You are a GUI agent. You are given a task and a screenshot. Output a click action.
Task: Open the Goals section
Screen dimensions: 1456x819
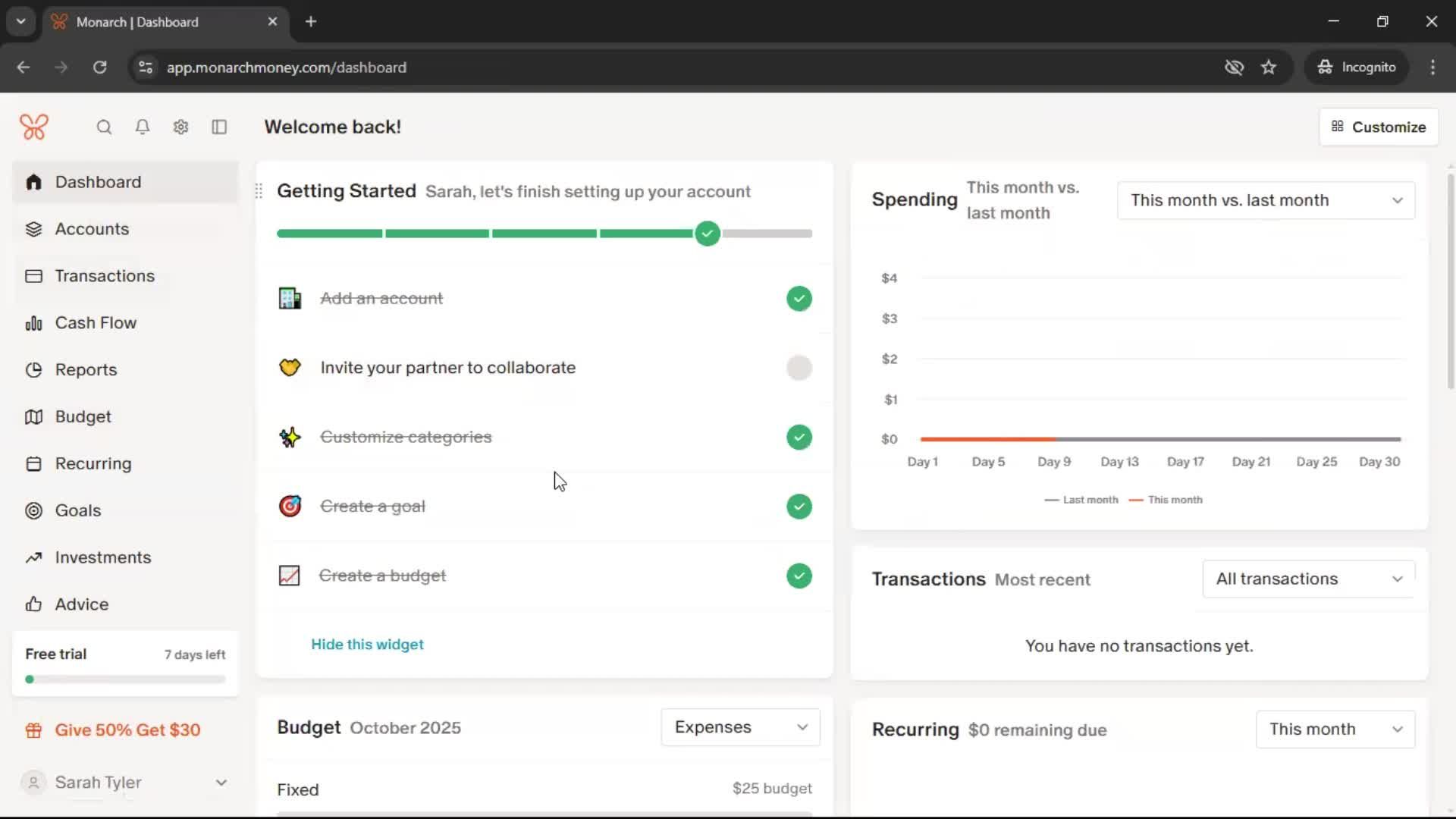coord(77,510)
